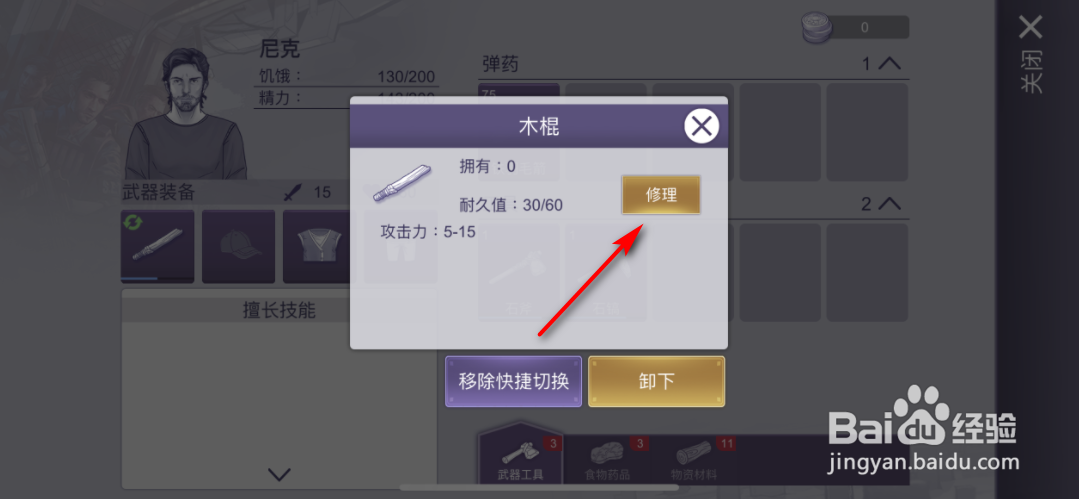1079x499 pixels.
Task: Click the green quick-switch icon on weapon
Action: pos(132,222)
